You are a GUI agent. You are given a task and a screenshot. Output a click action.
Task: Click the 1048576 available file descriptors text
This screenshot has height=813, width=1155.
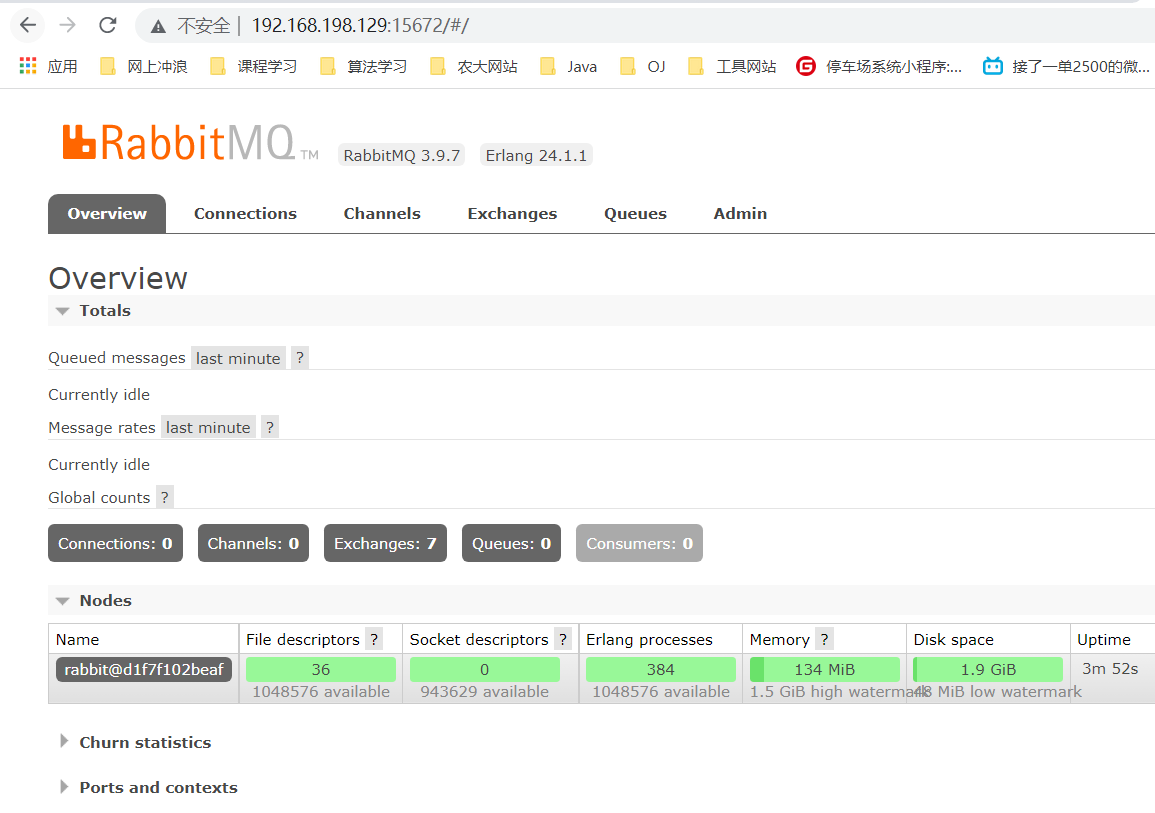tap(321, 692)
